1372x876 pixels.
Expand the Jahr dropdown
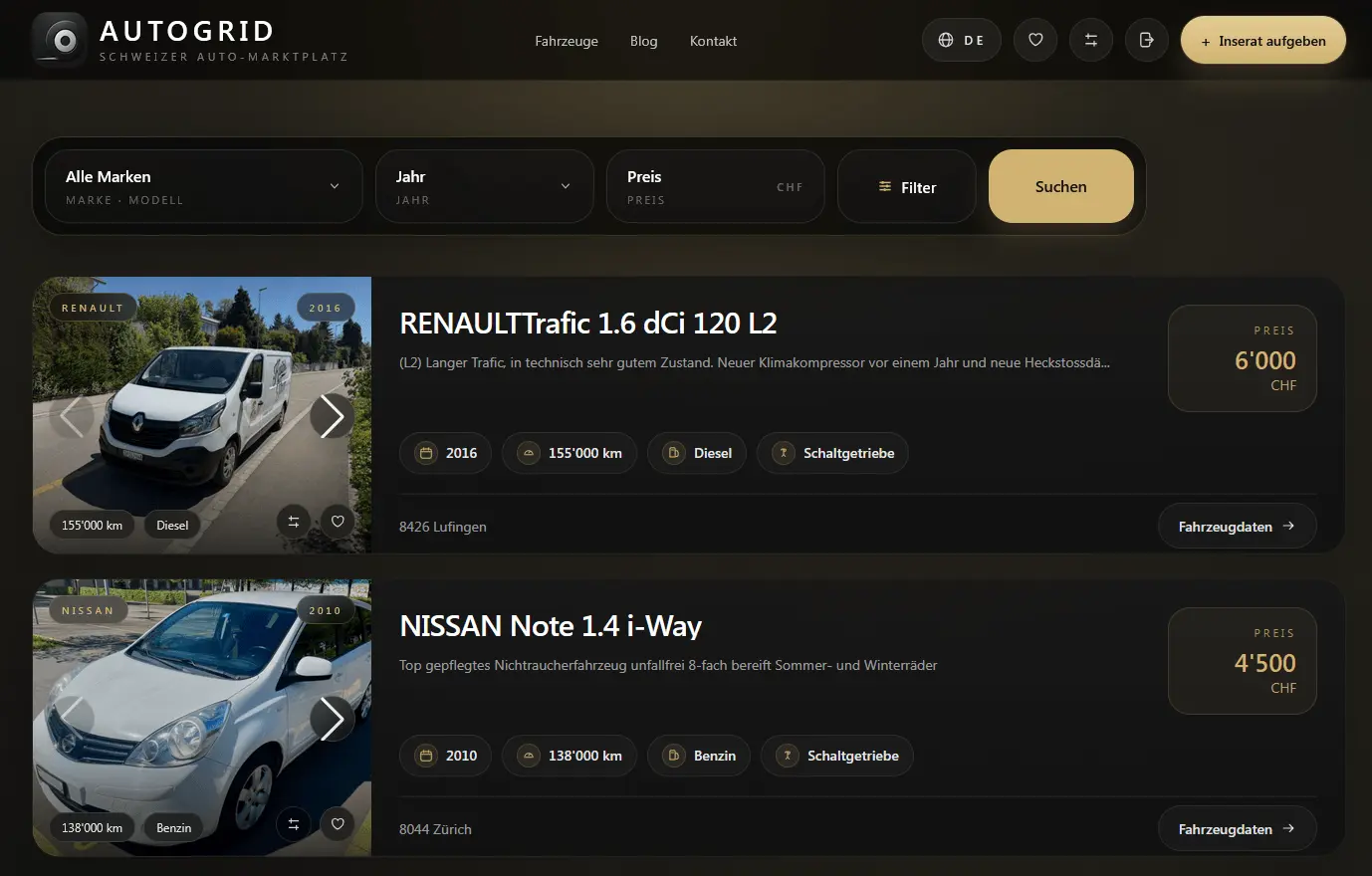485,186
